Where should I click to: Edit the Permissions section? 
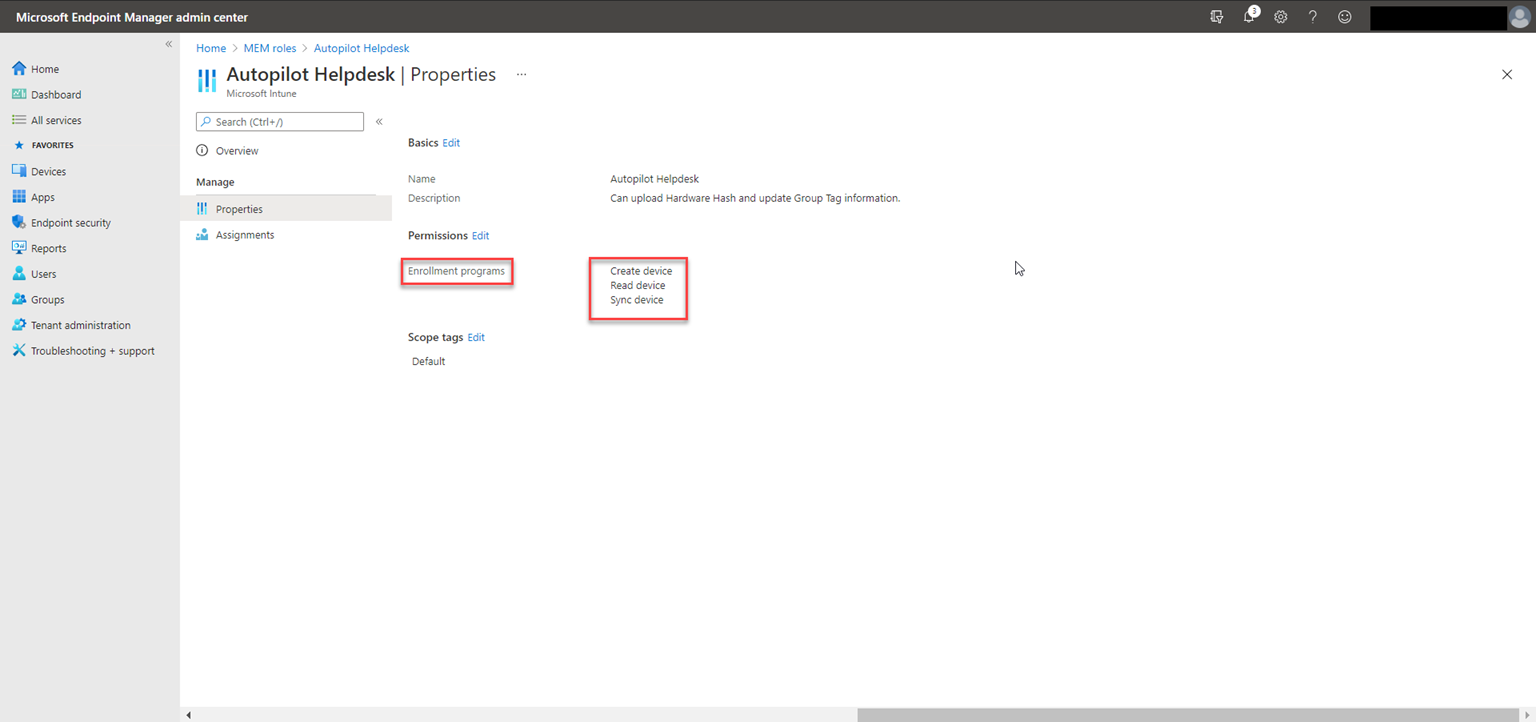point(481,236)
